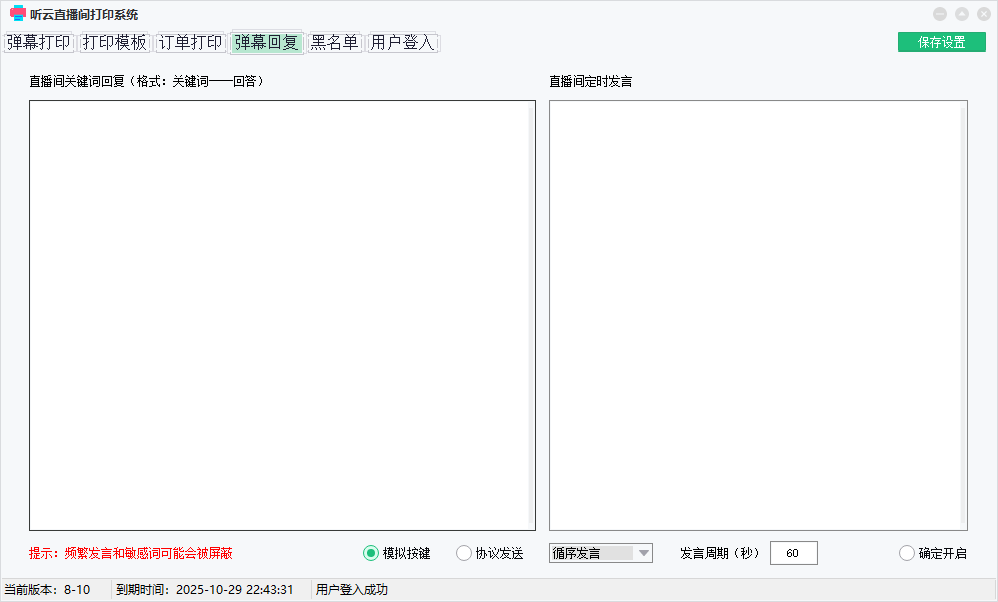Open the 打印模板 tab
The width and height of the screenshot is (998, 602).
point(115,43)
